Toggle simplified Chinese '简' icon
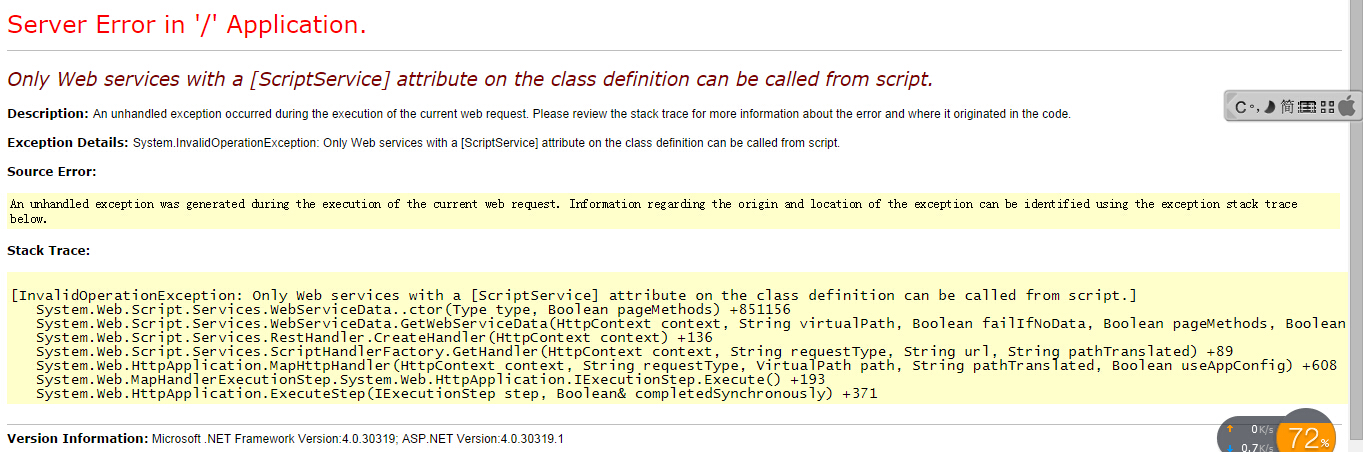 coord(1287,106)
